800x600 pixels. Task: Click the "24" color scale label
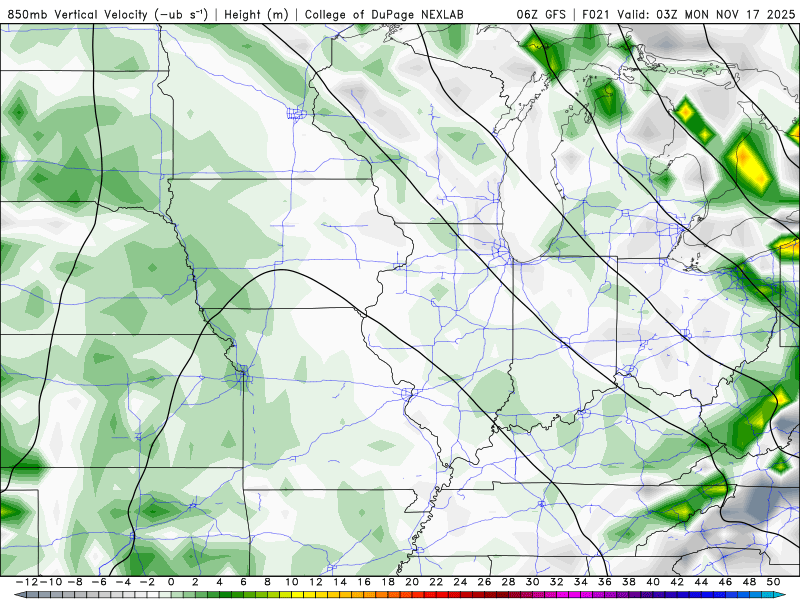tap(460, 582)
